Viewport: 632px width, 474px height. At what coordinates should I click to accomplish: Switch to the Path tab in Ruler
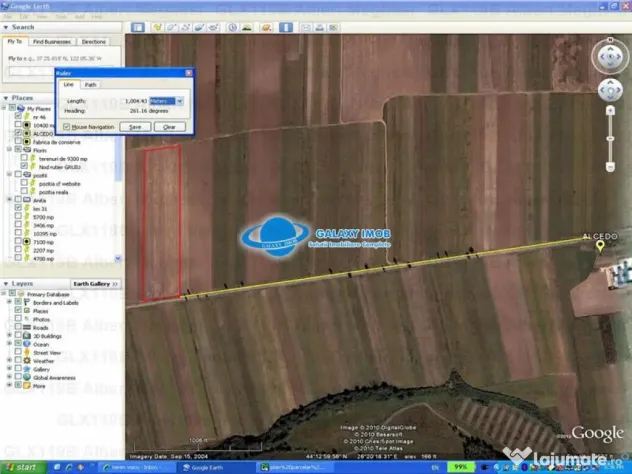pos(91,85)
